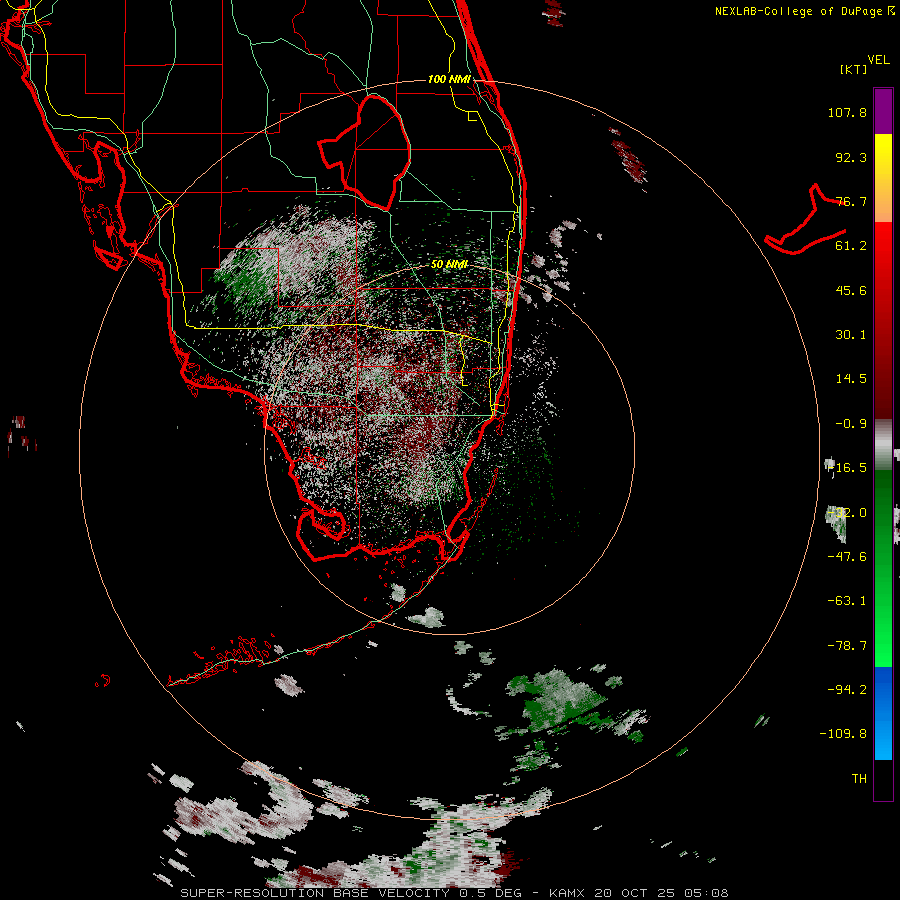This screenshot has height=900, width=900.
Task: Click the Super-Resolution Base Velocity caption
Action: 454,893
